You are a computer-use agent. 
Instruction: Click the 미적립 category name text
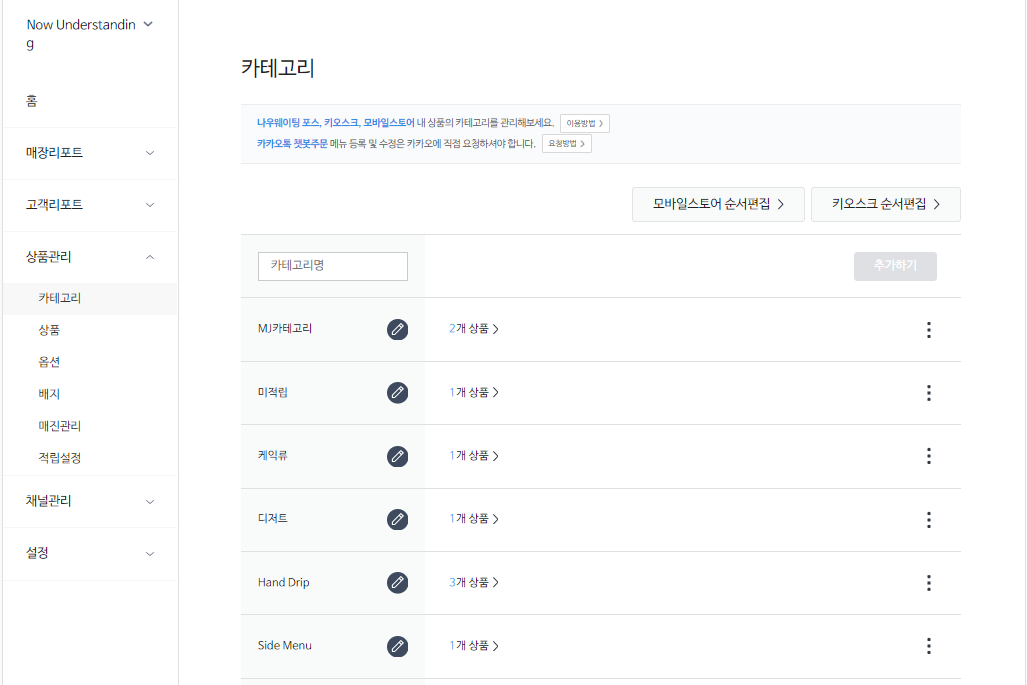[272, 392]
